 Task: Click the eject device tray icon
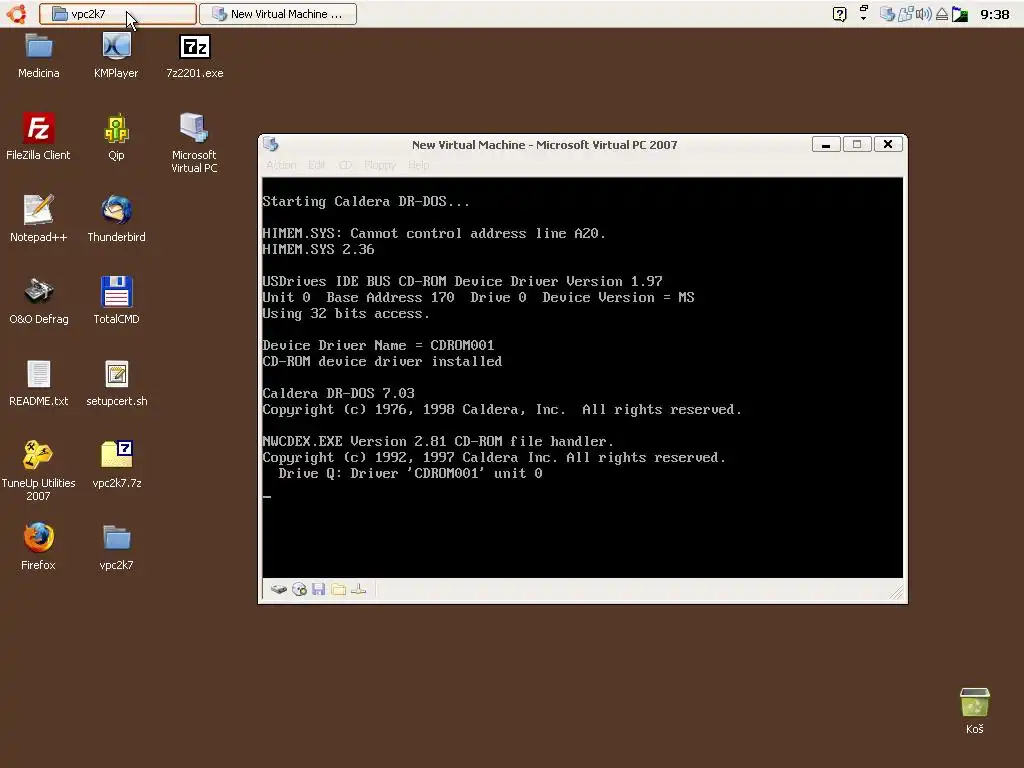(942, 14)
